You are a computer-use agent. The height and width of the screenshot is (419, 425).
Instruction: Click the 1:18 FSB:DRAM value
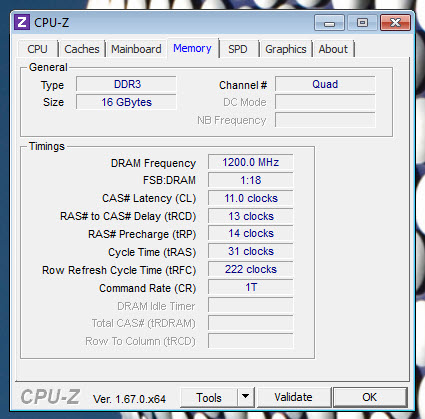click(251, 180)
